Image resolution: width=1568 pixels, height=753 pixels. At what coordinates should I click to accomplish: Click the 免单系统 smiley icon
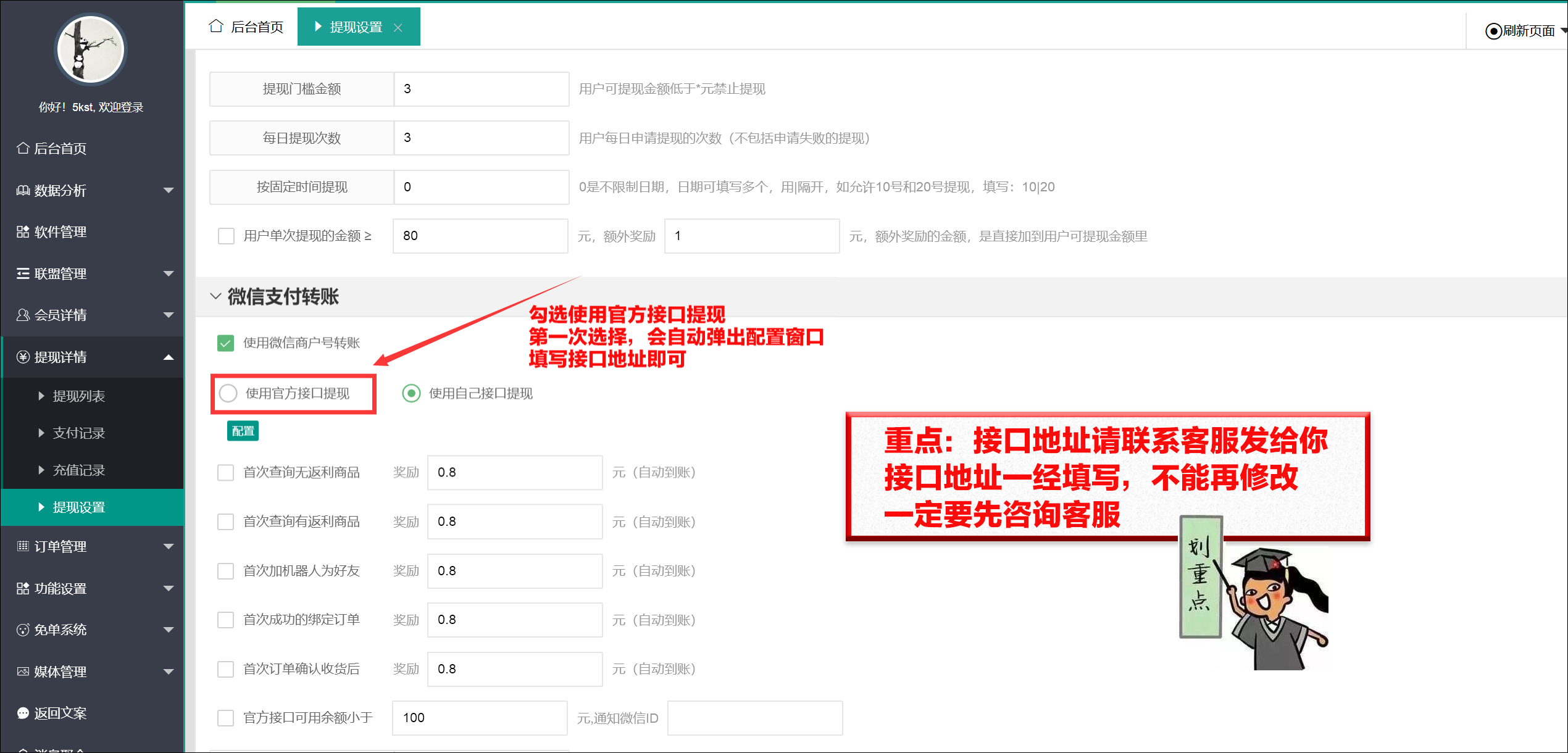pyautogui.click(x=23, y=630)
